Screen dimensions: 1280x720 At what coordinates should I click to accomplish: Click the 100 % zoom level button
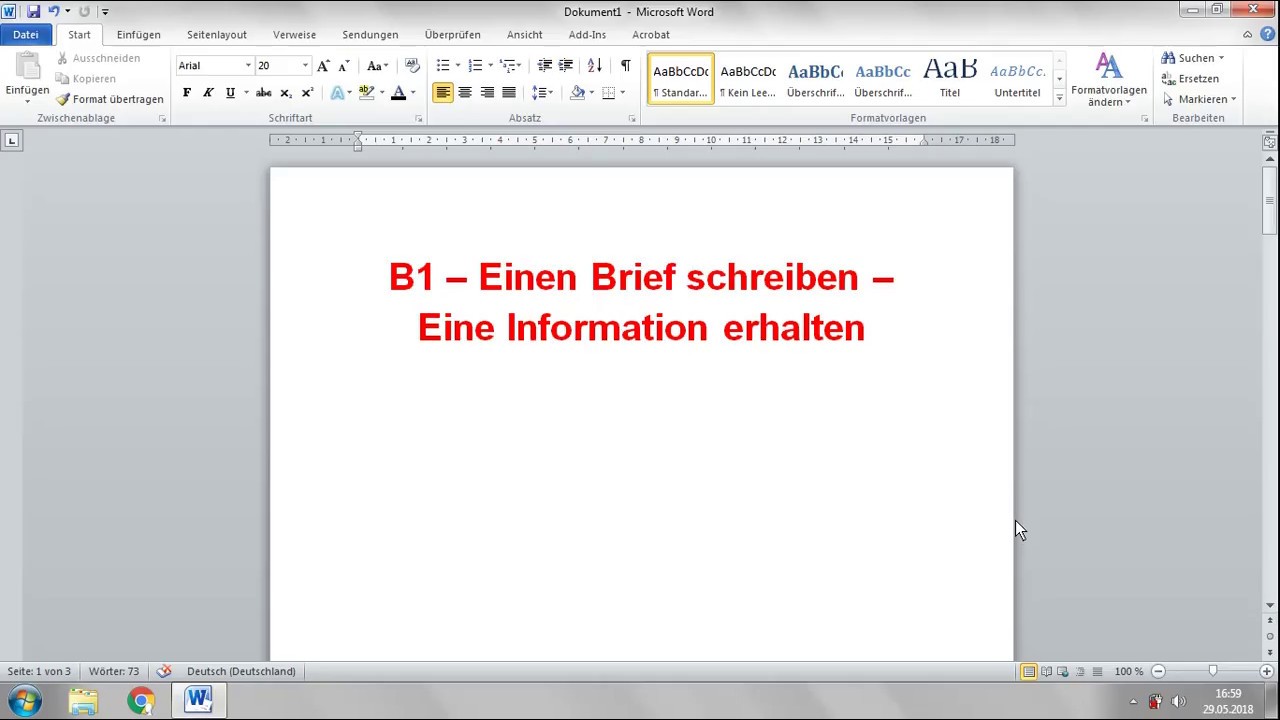tap(1129, 671)
